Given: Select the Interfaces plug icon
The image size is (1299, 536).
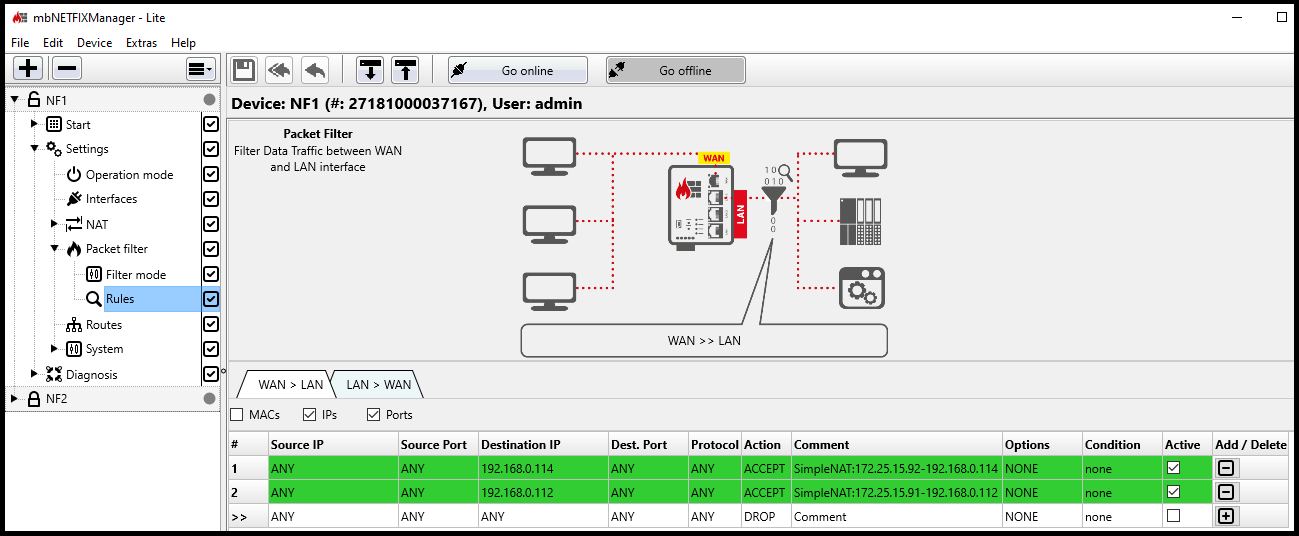Looking at the screenshot, I should 74,199.
